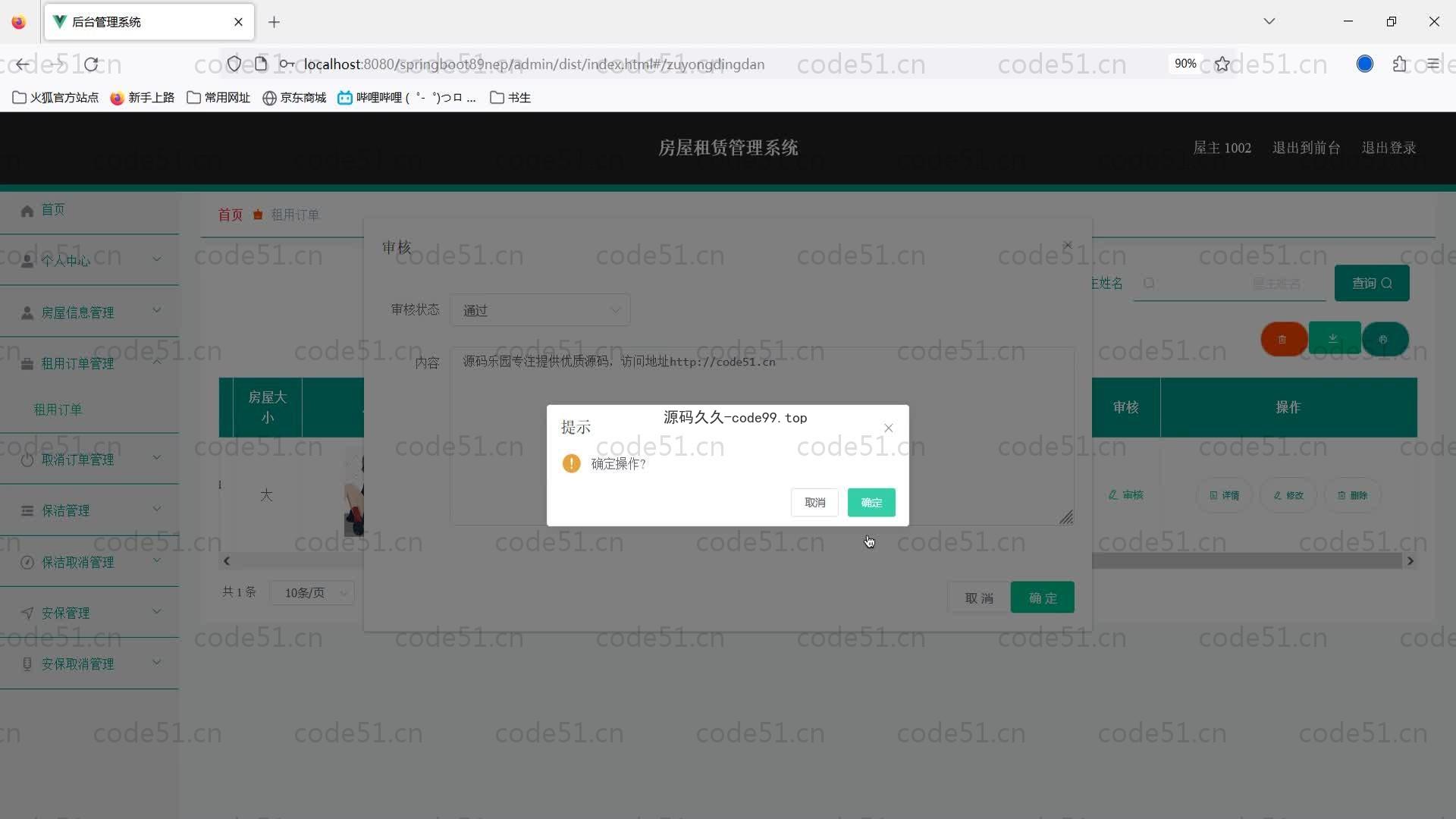Click the 屋主姓名 search input field
The width and height of the screenshot is (1456, 819).
(x=1229, y=283)
